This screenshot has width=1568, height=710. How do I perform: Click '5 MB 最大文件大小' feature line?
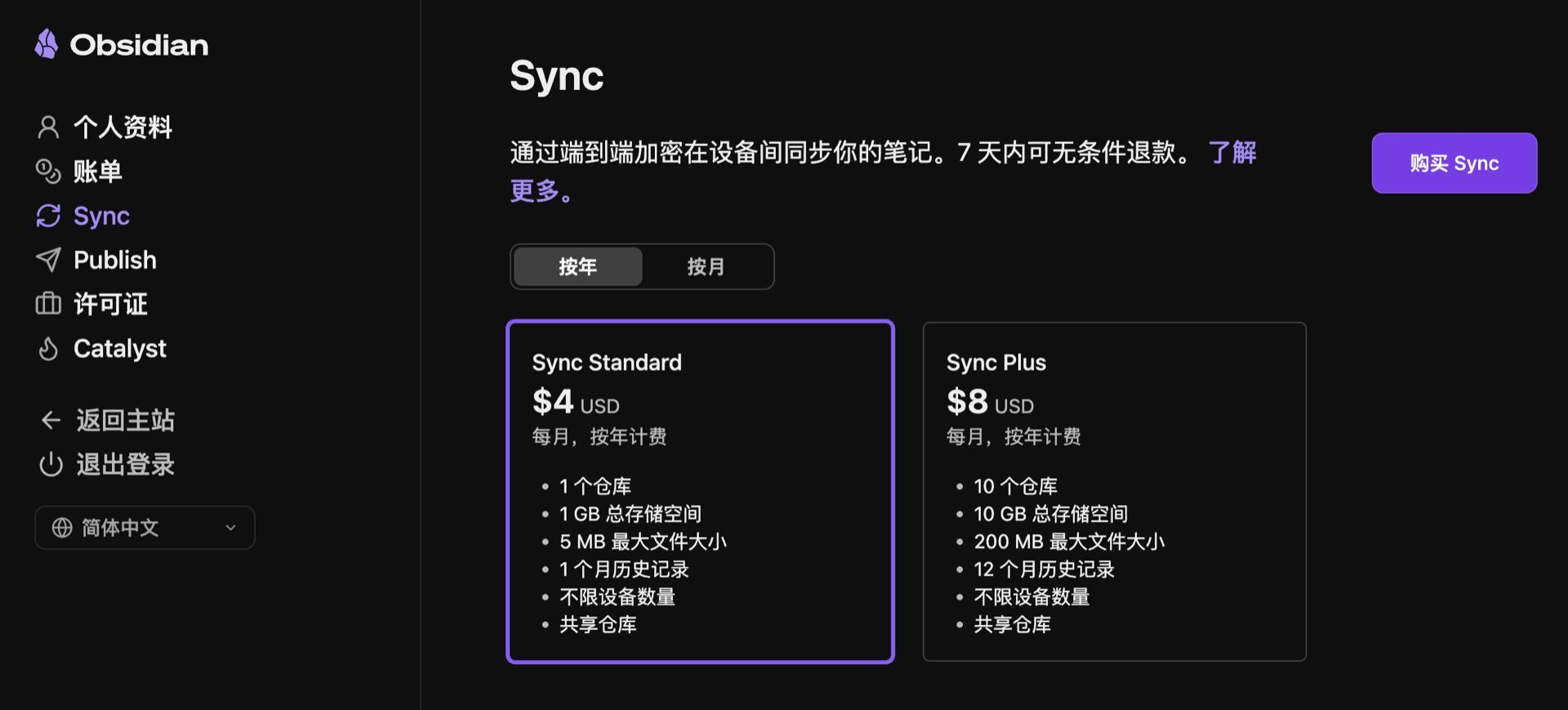643,542
